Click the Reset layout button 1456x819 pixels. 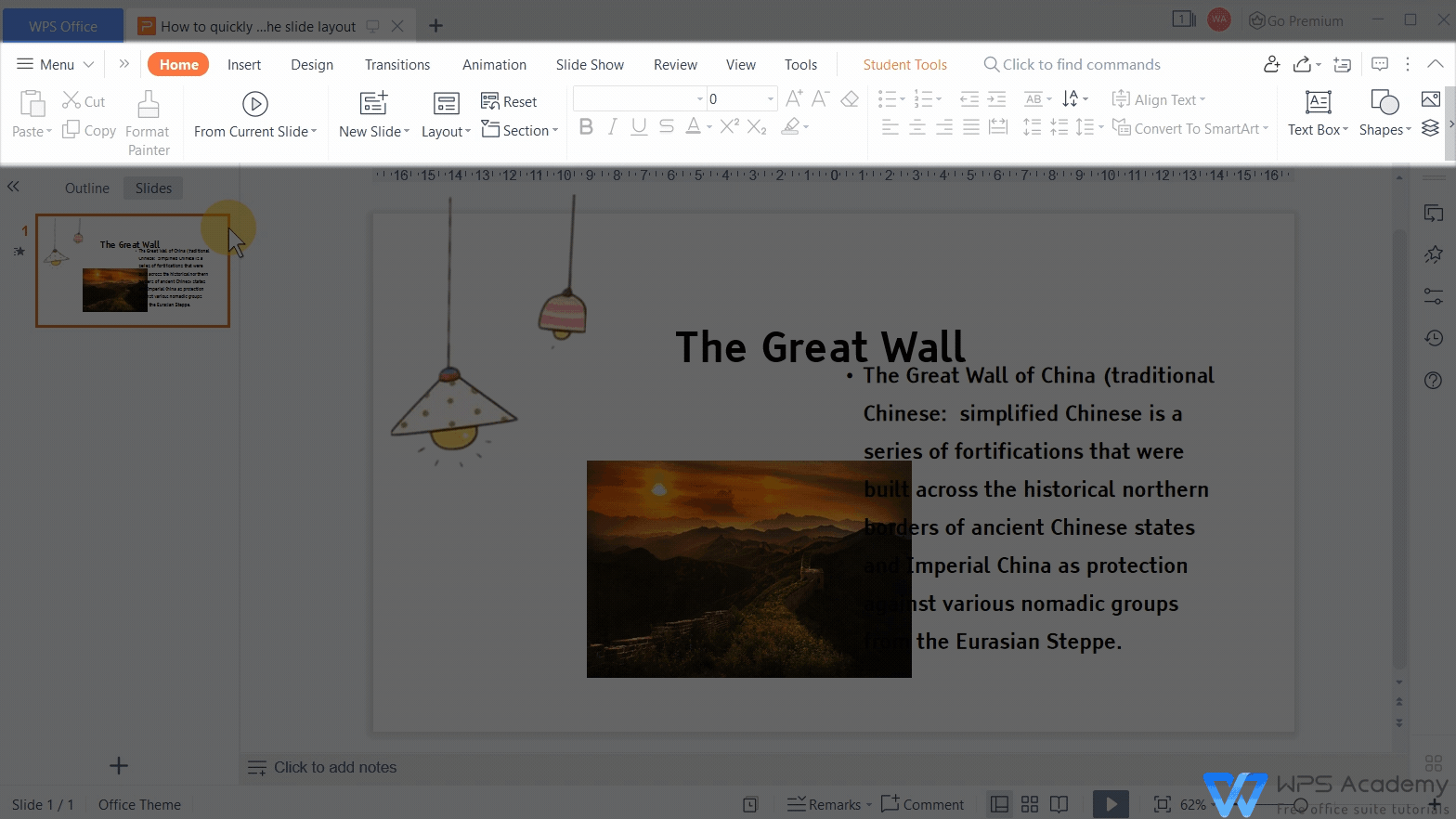pyautogui.click(x=509, y=101)
